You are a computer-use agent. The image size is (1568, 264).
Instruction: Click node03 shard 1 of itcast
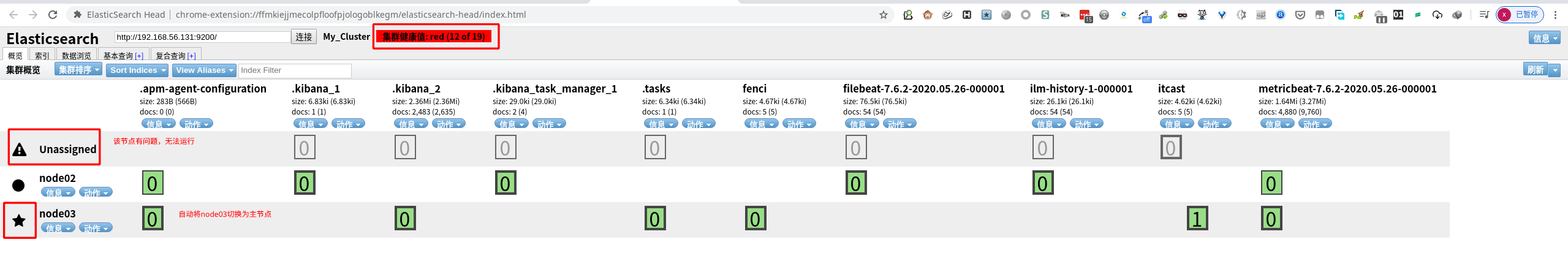(1197, 219)
